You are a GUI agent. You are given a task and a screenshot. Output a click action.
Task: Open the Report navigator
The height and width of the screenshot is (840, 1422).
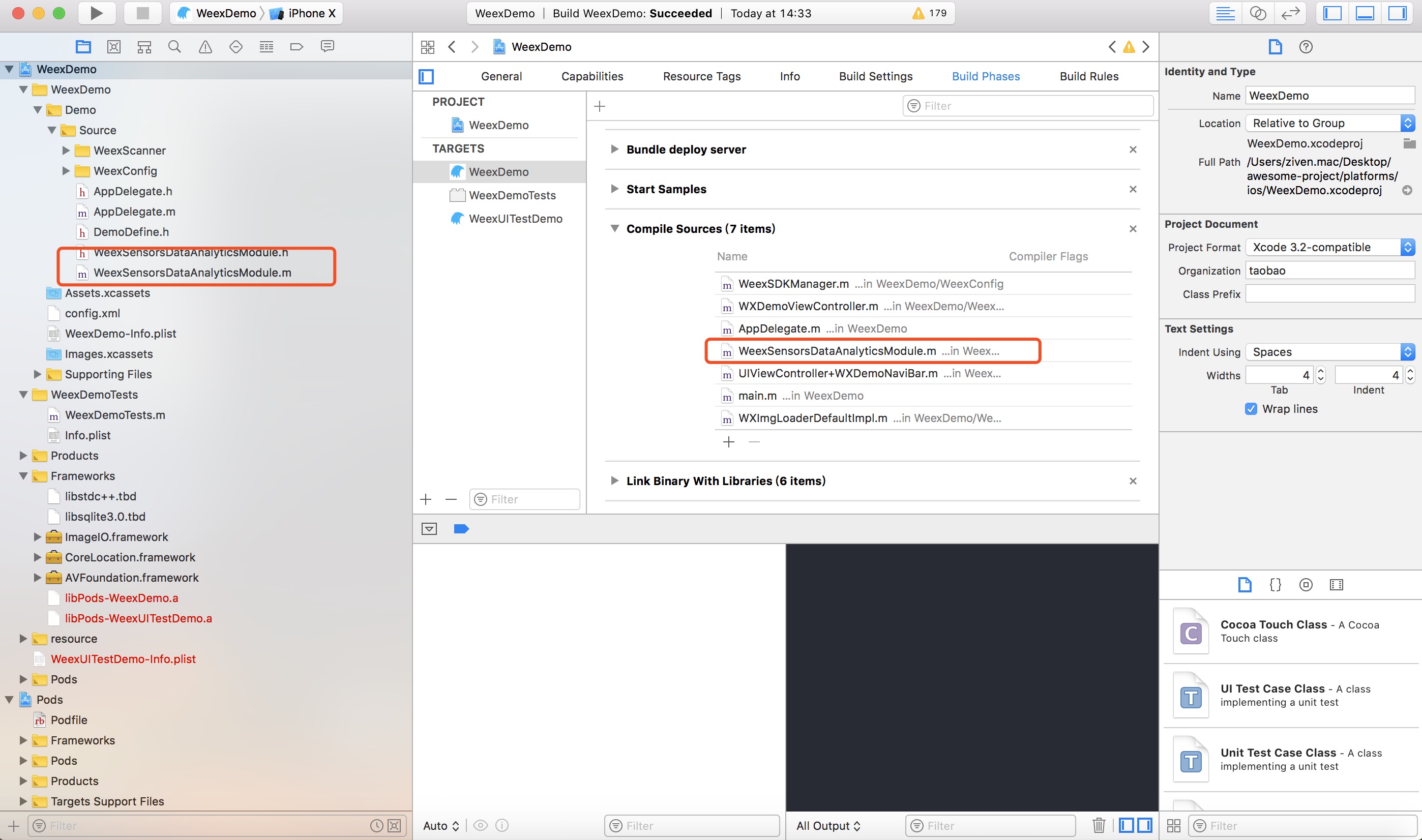[327, 46]
